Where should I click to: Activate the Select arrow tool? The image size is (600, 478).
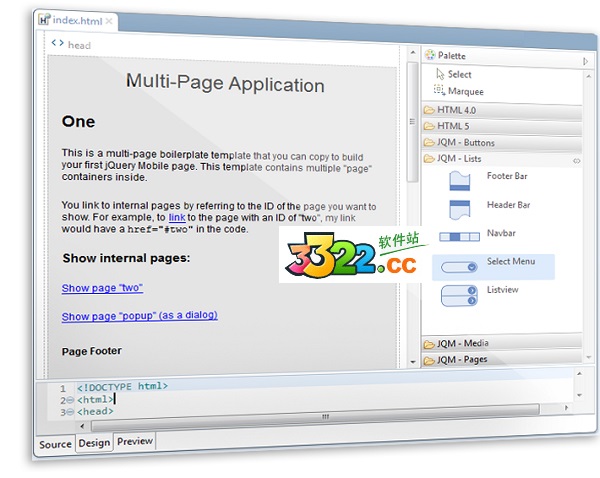click(x=440, y=73)
